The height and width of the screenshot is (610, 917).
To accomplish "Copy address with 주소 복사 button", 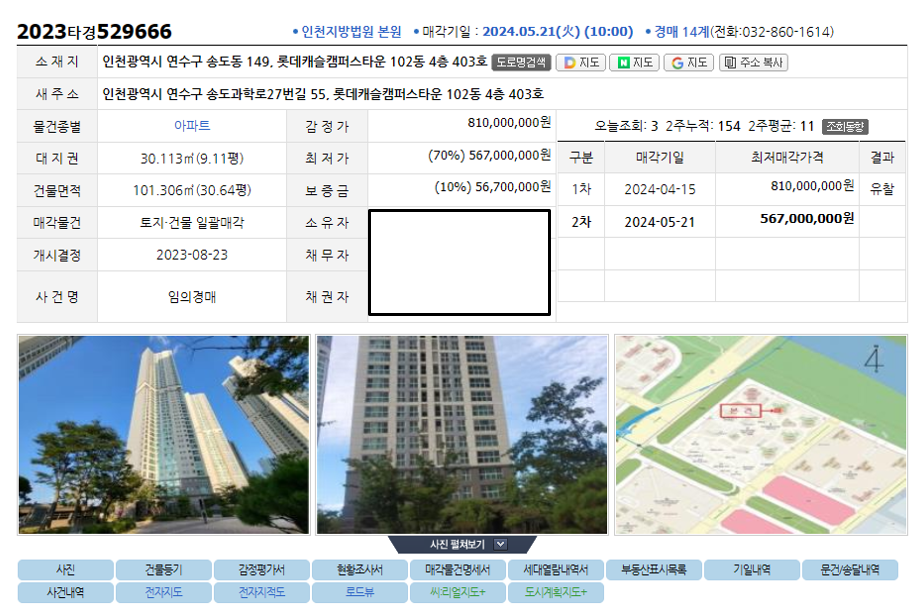I will click(x=753, y=63).
